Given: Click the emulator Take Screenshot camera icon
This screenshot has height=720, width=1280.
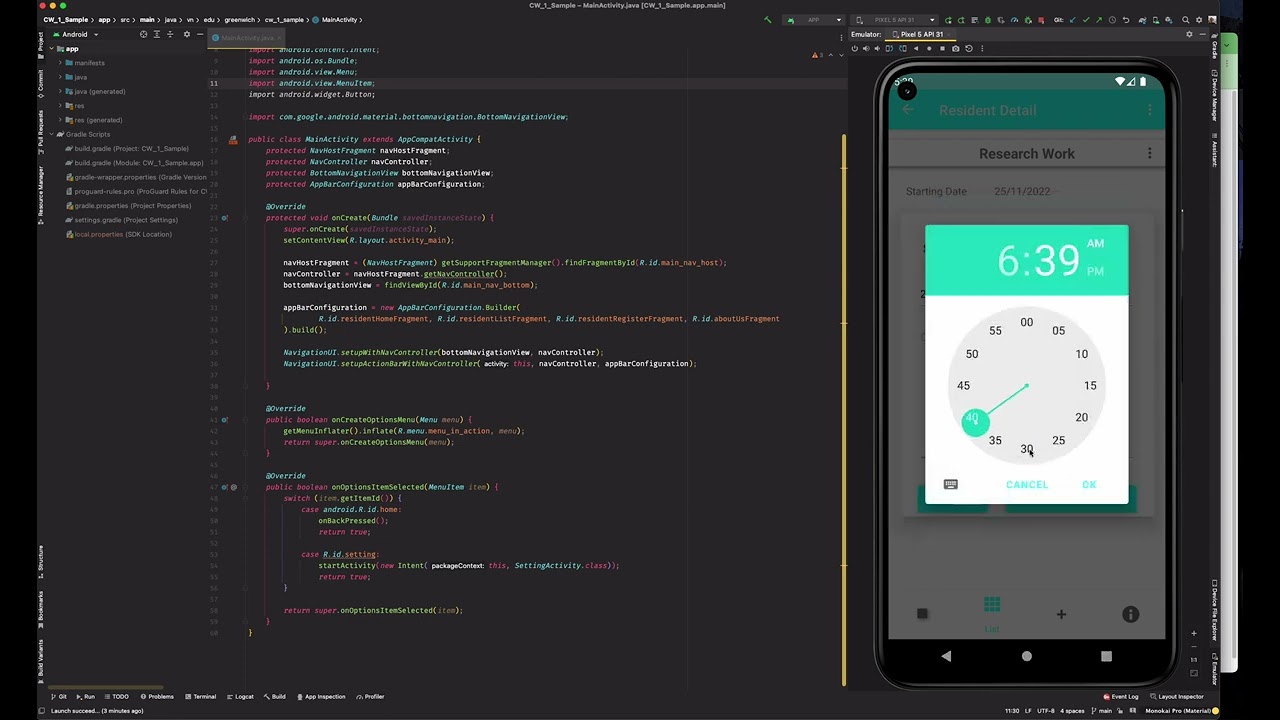Looking at the screenshot, I should [x=955, y=48].
